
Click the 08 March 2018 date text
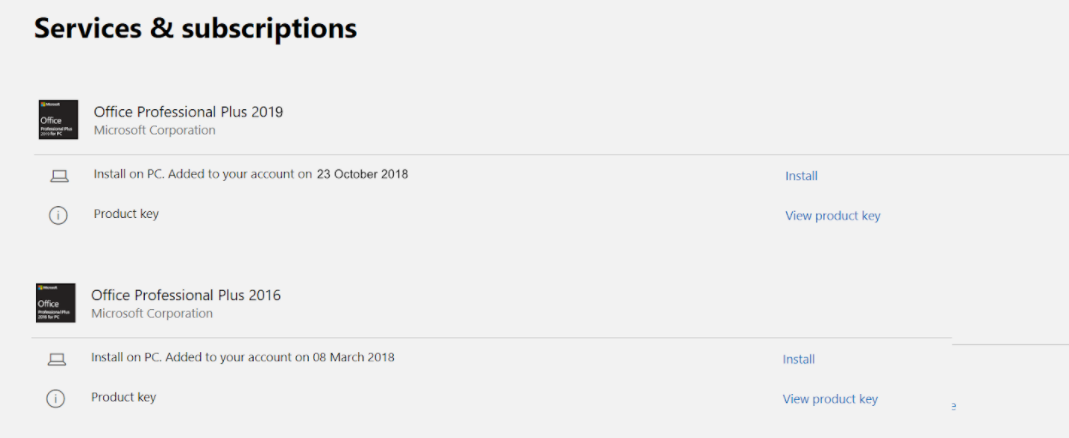[x=353, y=357]
